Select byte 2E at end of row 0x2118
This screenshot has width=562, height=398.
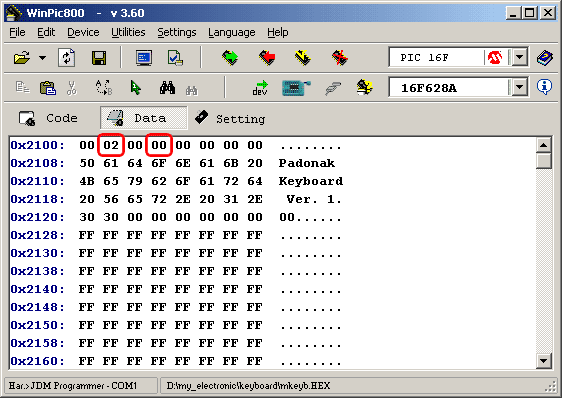255,199
